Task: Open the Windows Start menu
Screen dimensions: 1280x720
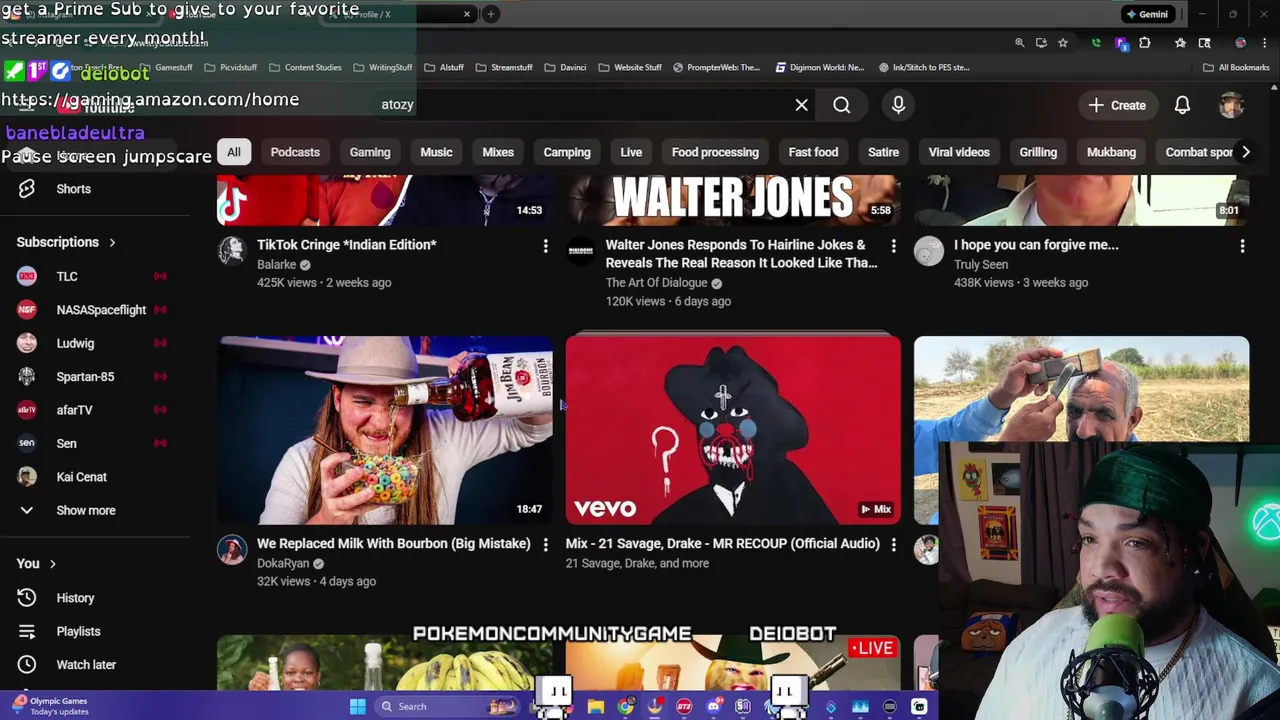Action: click(x=357, y=707)
